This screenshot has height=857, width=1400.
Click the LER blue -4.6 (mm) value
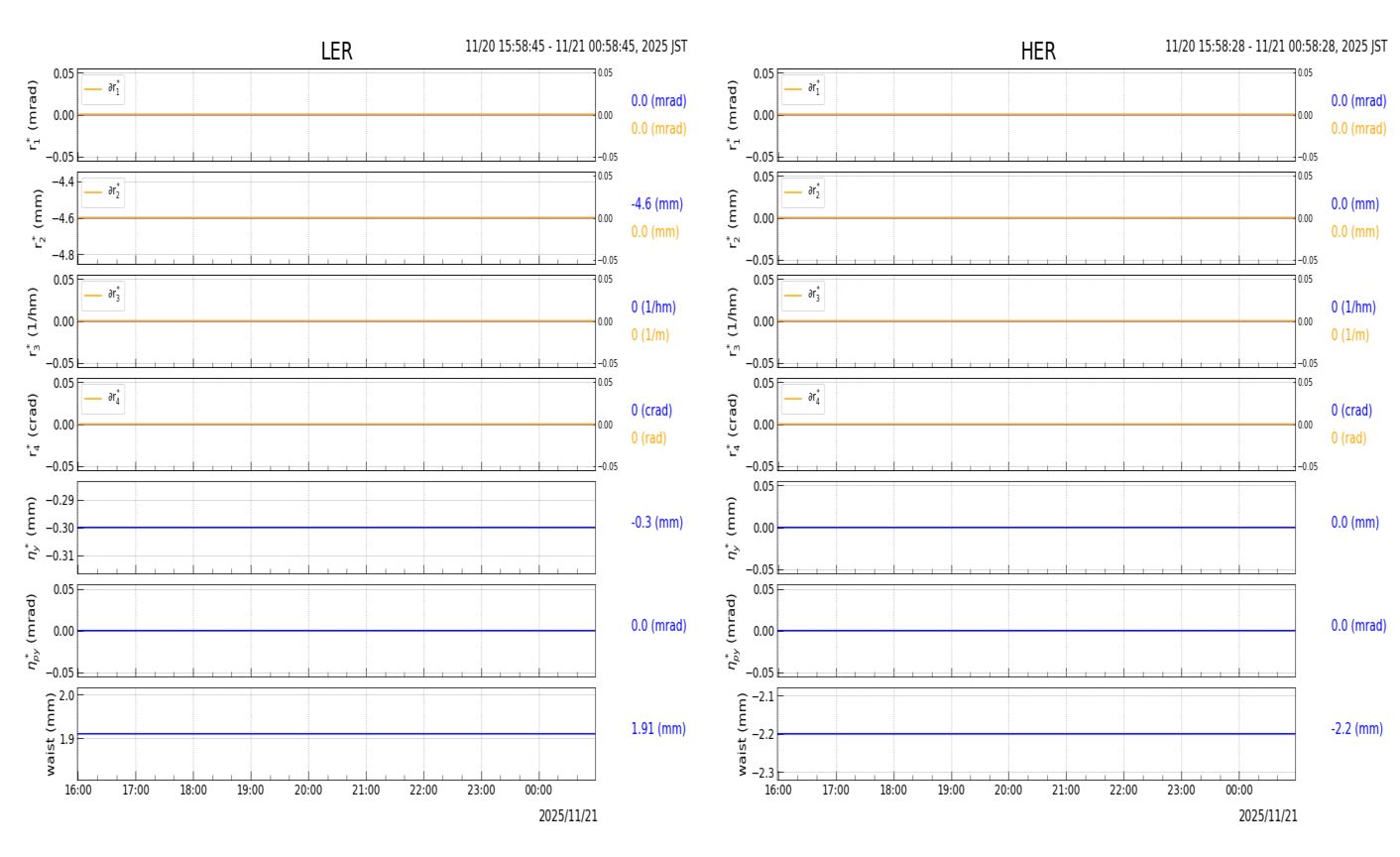656,204
